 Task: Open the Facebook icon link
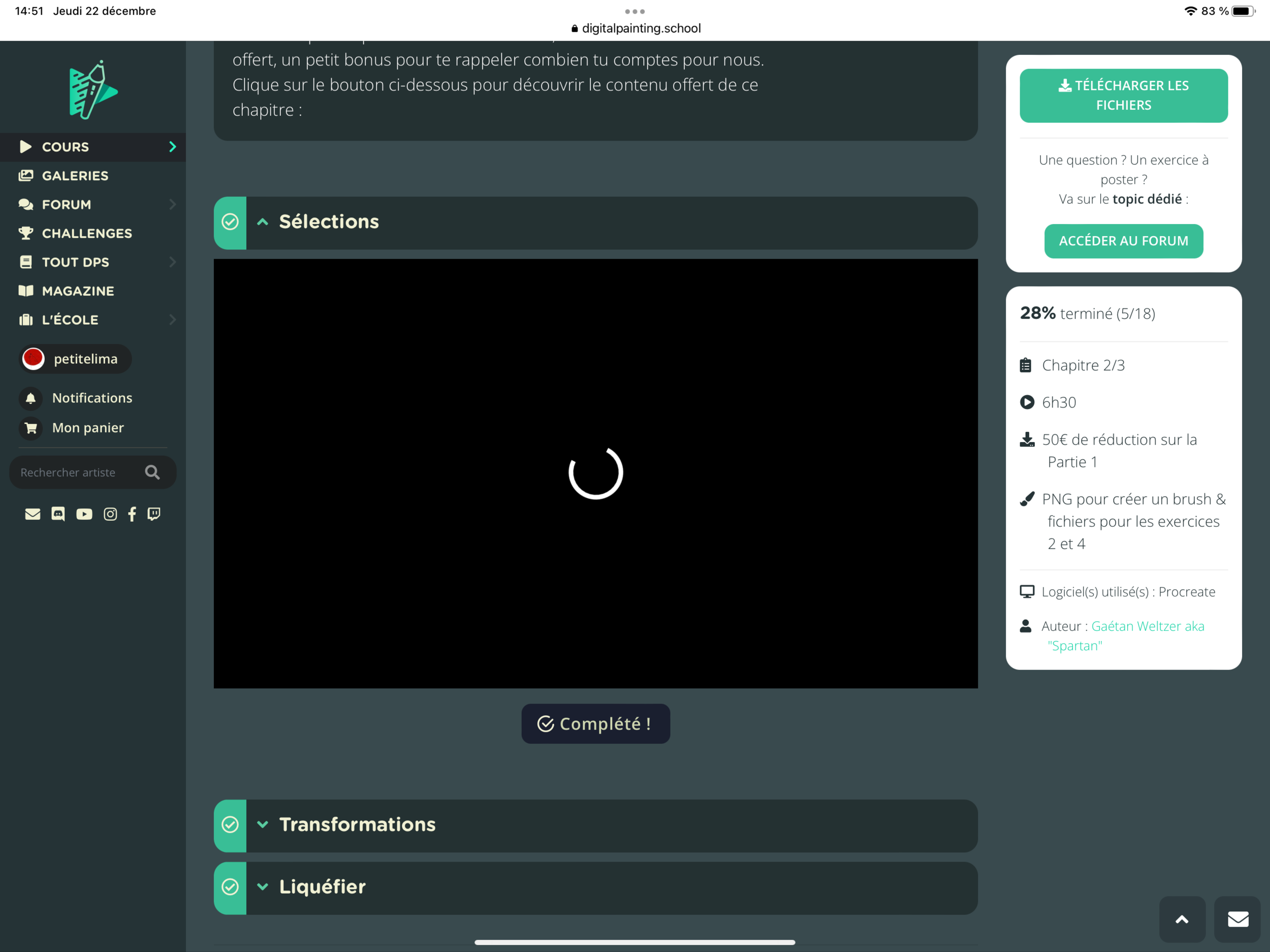(132, 515)
